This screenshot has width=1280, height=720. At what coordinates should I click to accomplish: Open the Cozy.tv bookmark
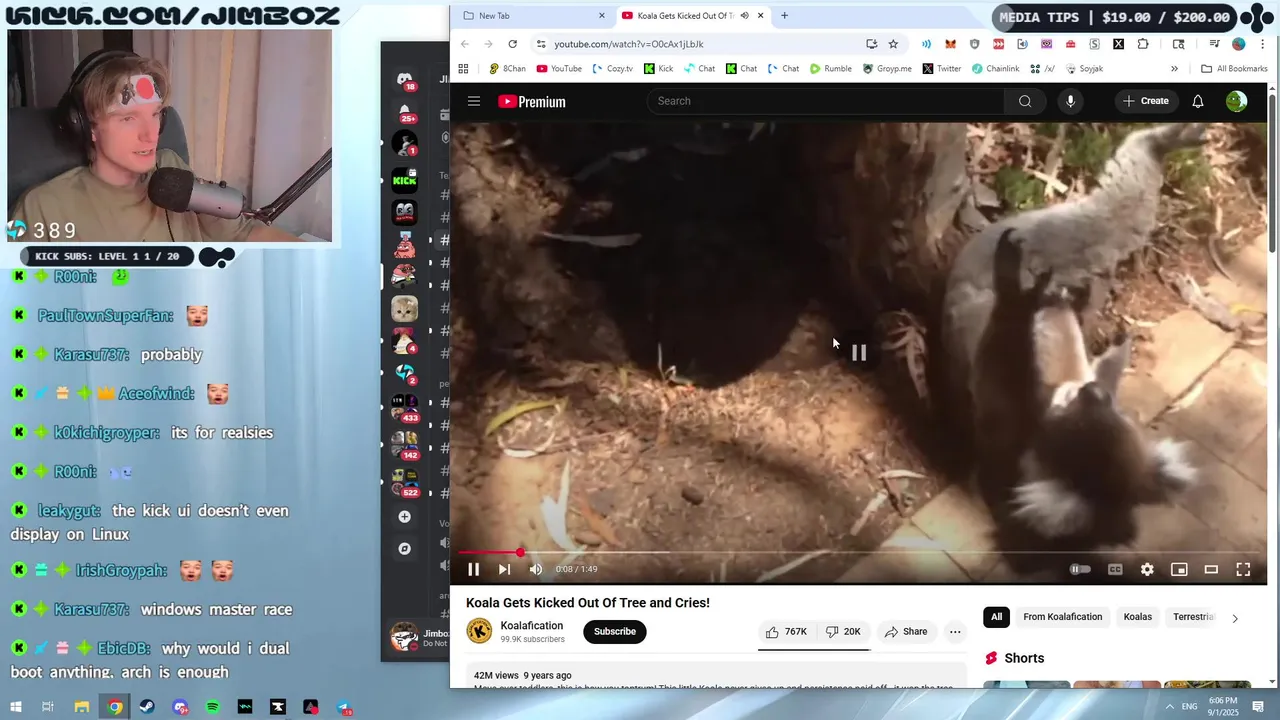612,69
